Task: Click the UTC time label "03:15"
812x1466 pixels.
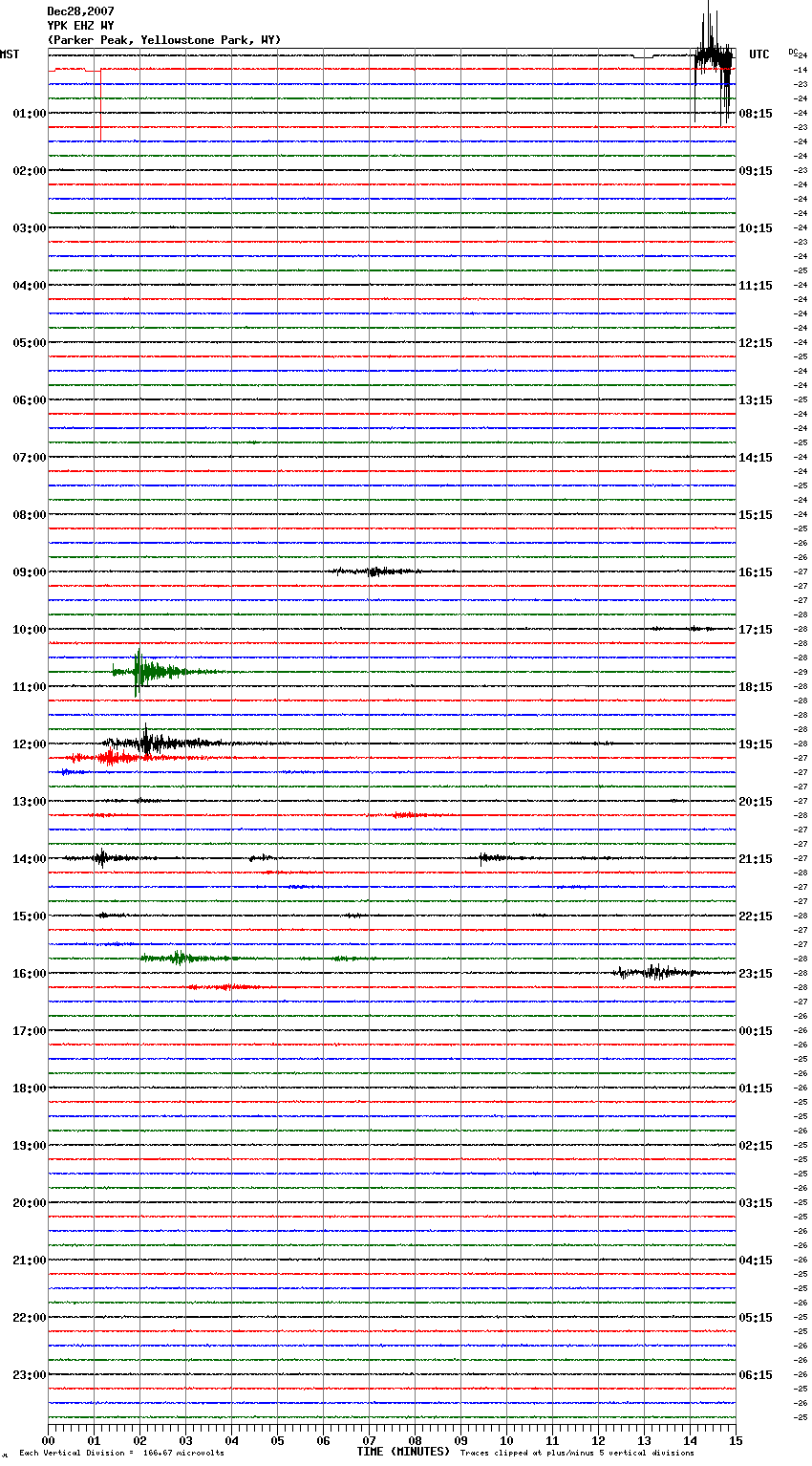Action: click(756, 1203)
